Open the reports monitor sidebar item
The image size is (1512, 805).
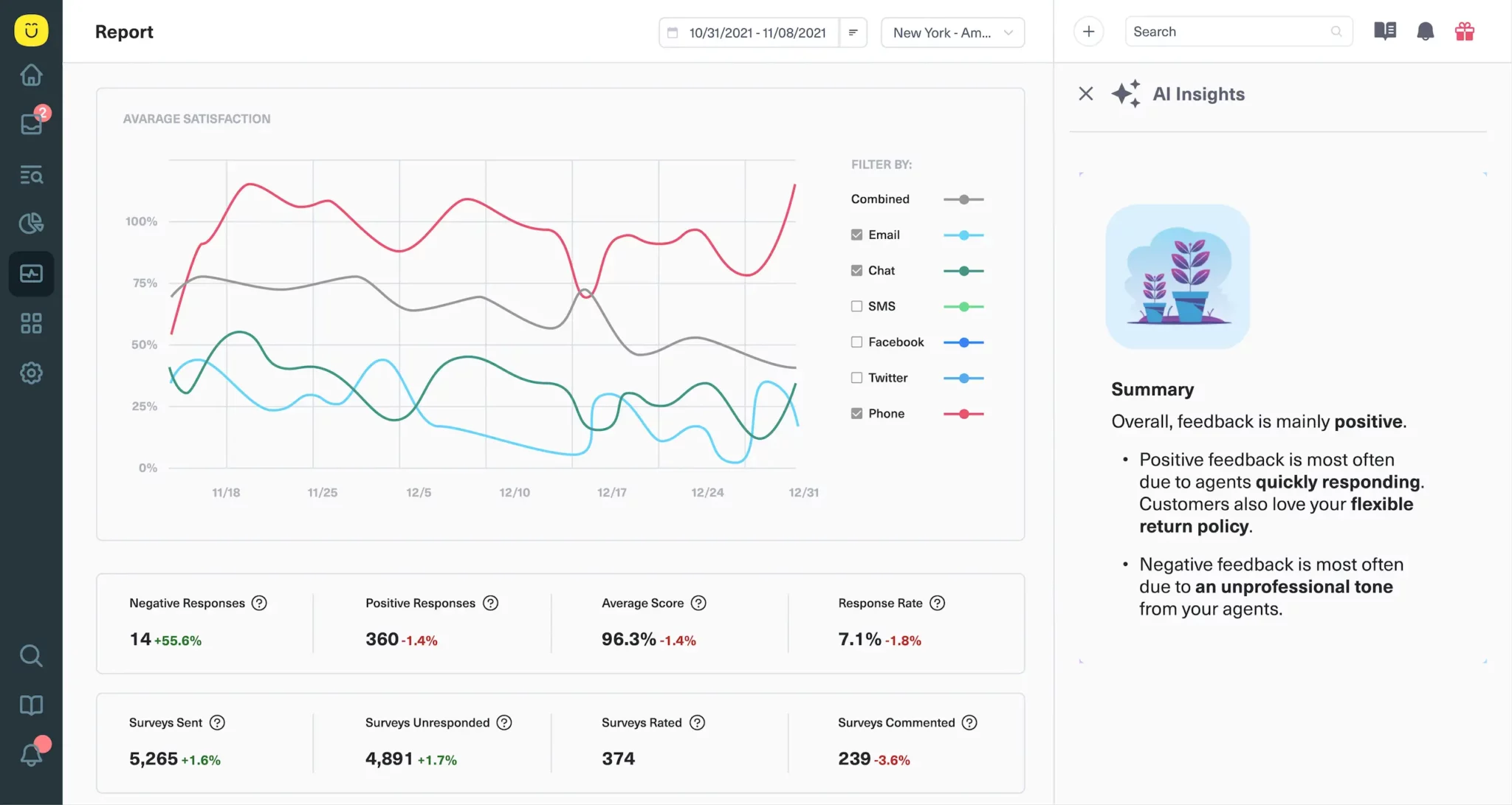pos(31,274)
